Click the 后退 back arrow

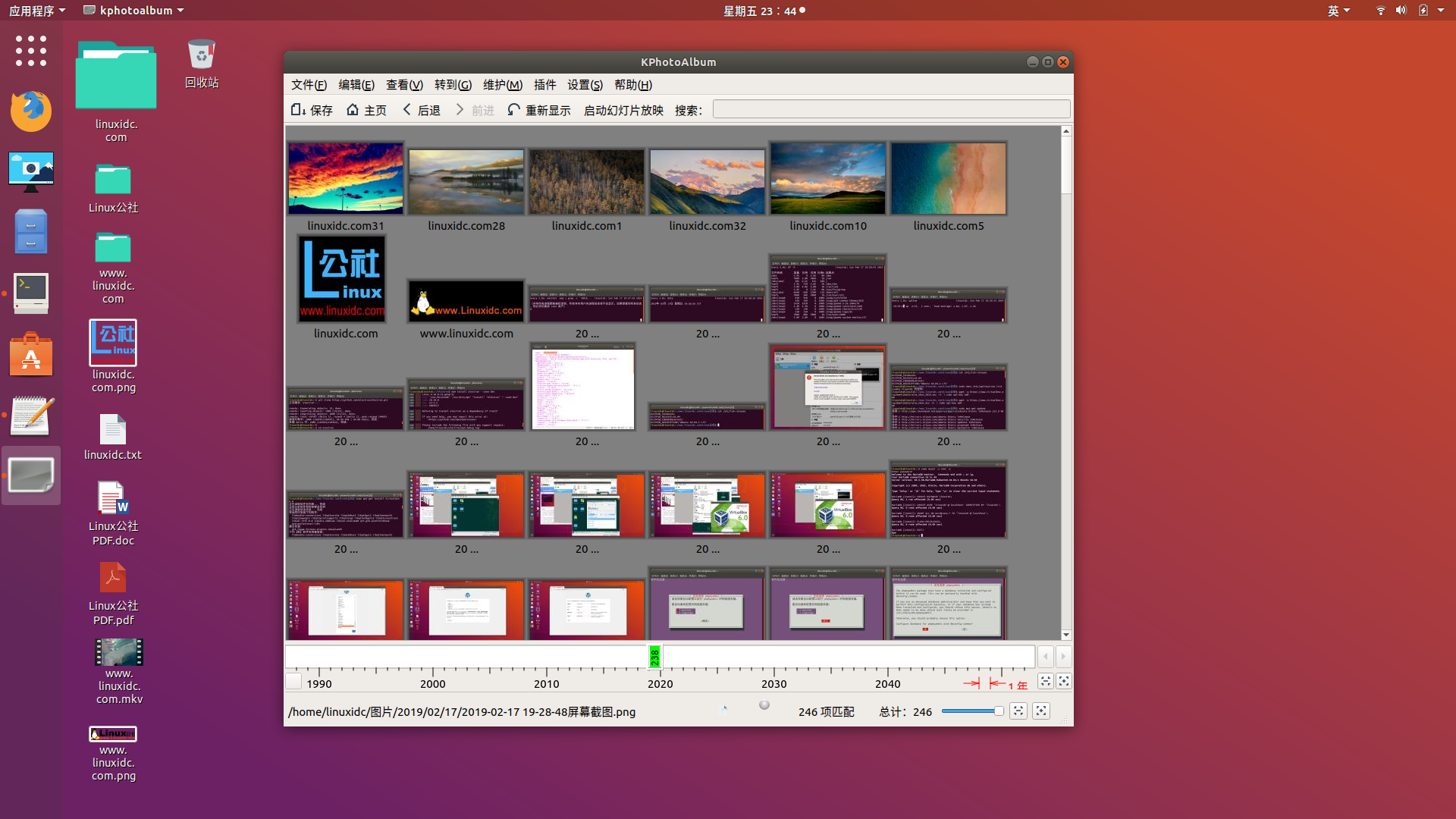(x=421, y=110)
